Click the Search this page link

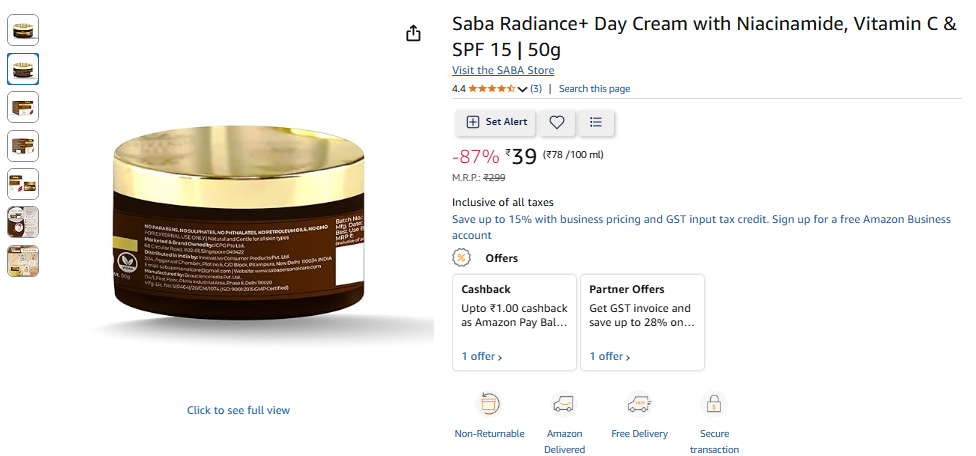[594, 89]
